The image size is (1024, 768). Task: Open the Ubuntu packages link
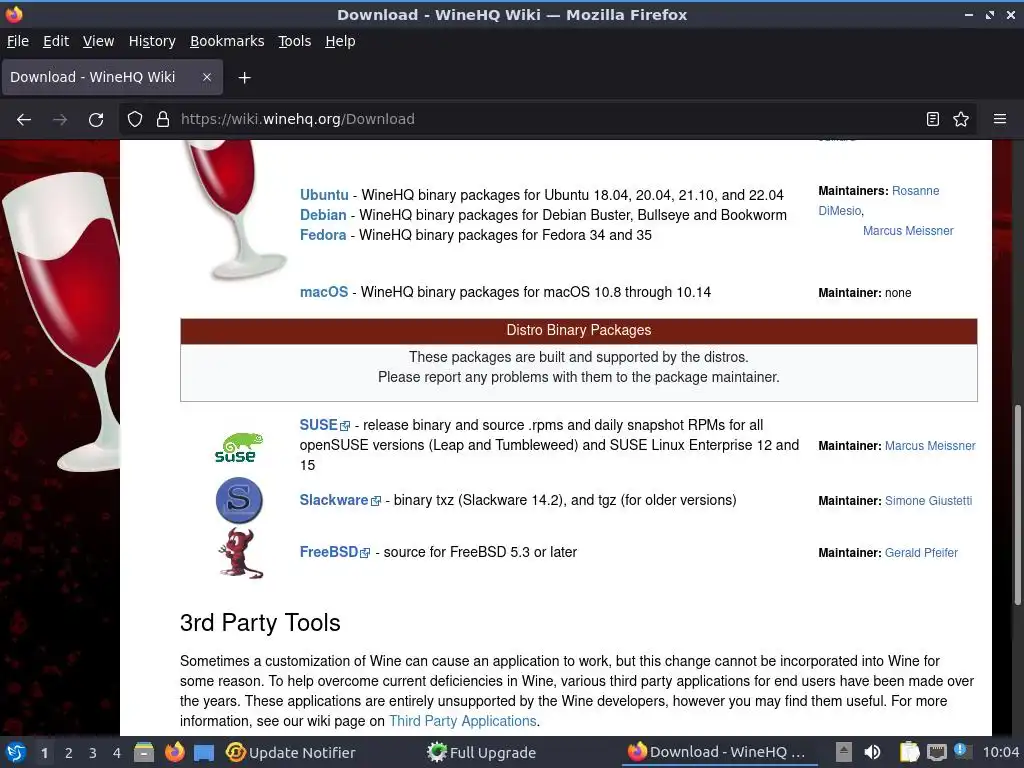coord(324,195)
